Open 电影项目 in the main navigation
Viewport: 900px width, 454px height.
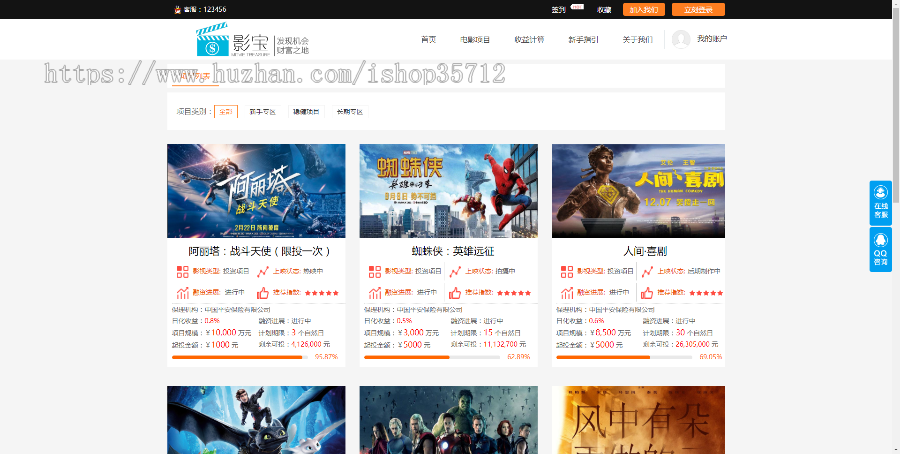[475, 40]
